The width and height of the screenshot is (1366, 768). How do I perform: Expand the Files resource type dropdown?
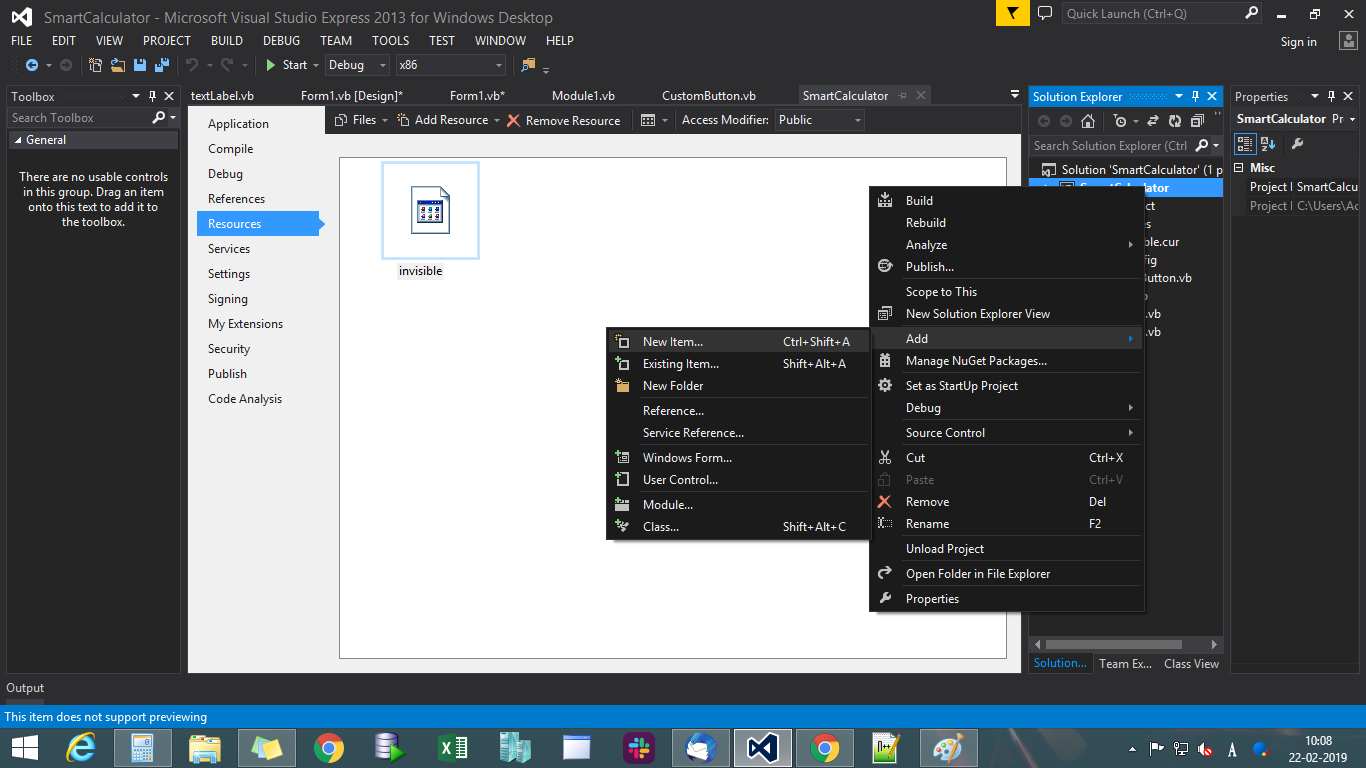385,120
